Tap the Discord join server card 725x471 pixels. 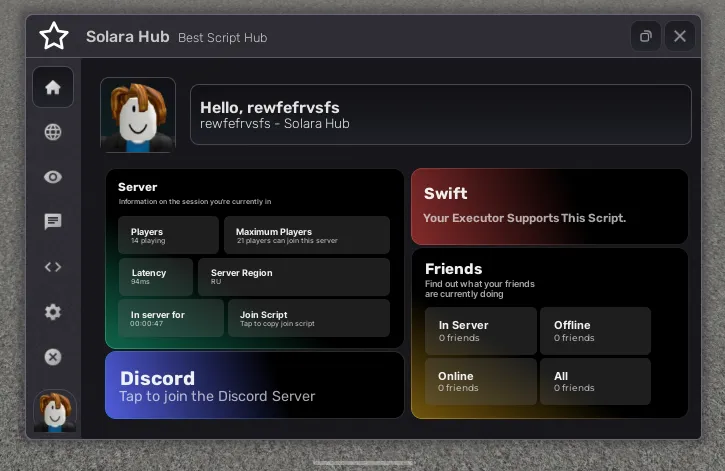(254, 385)
